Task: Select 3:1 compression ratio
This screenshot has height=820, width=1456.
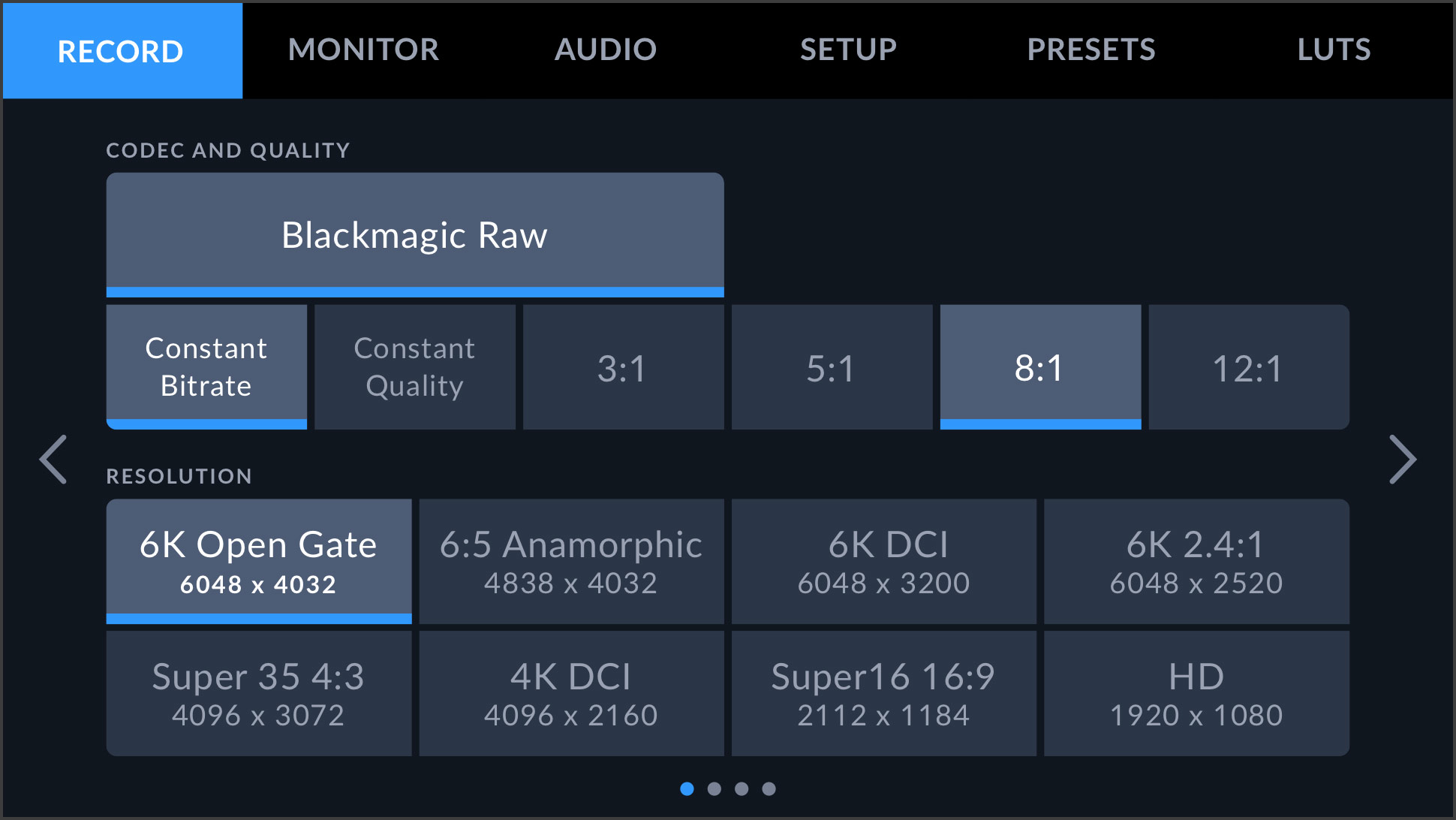Action: pyautogui.click(x=623, y=367)
